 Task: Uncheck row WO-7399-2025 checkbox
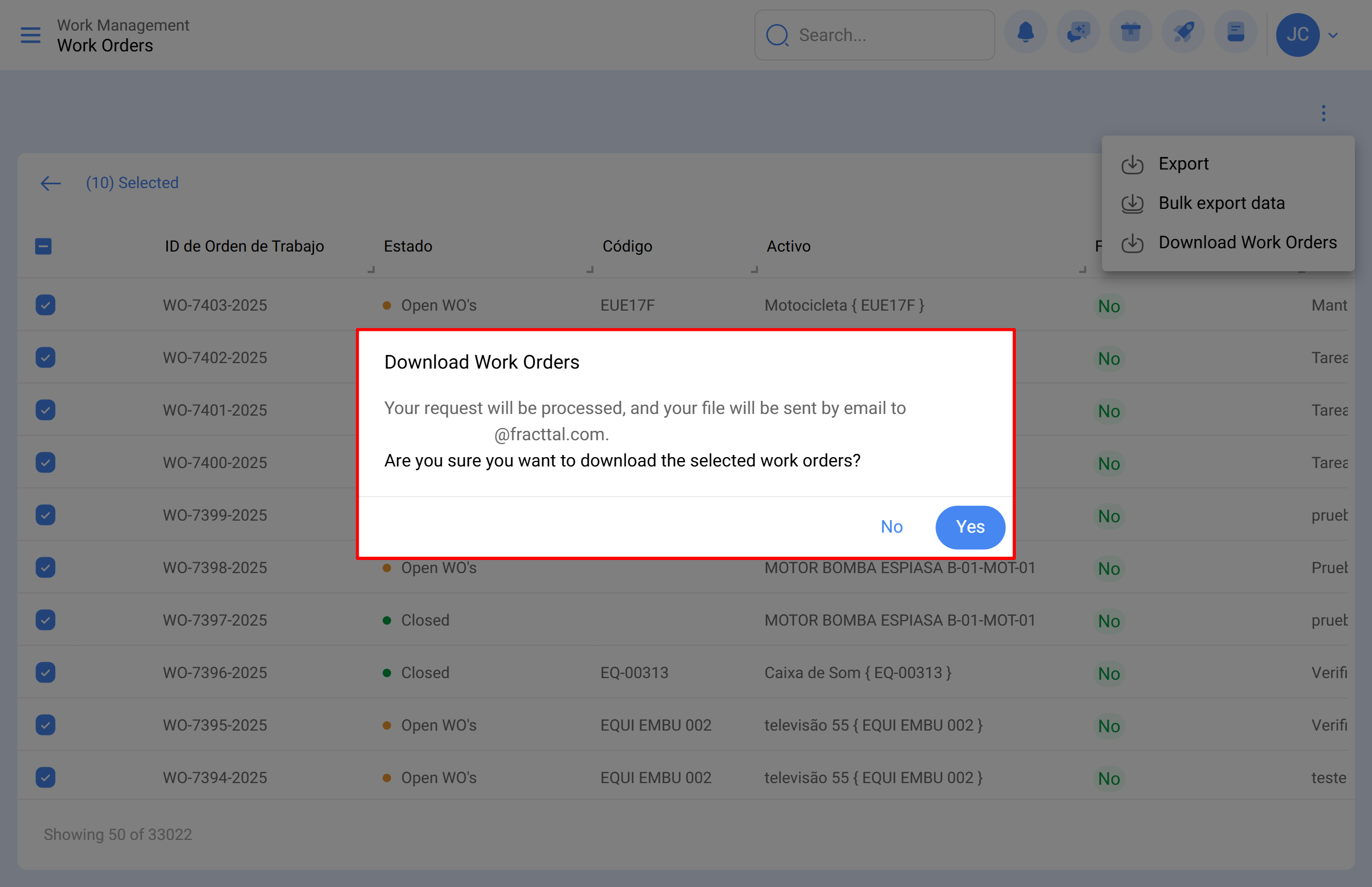point(45,515)
